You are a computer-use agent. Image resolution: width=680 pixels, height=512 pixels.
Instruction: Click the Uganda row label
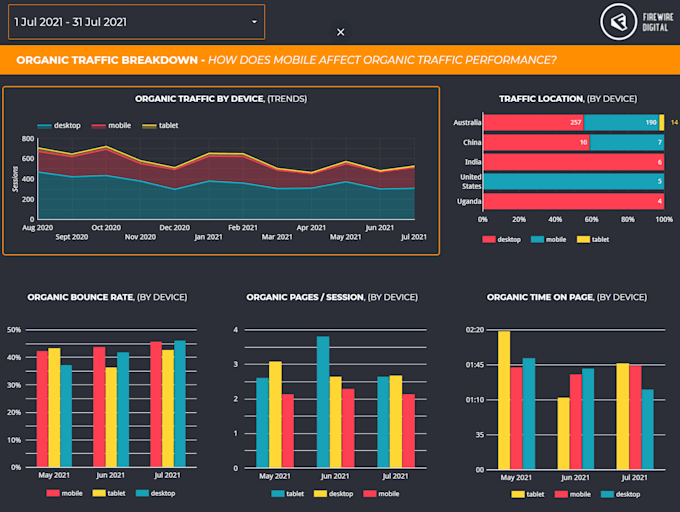[x=469, y=201]
